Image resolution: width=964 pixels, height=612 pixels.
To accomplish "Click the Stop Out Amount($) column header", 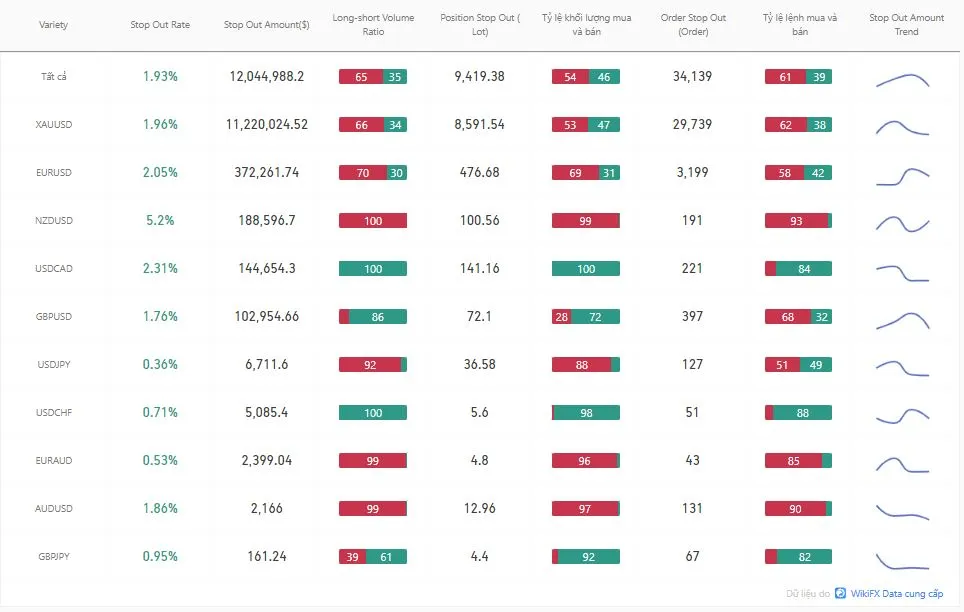I will coord(267,25).
